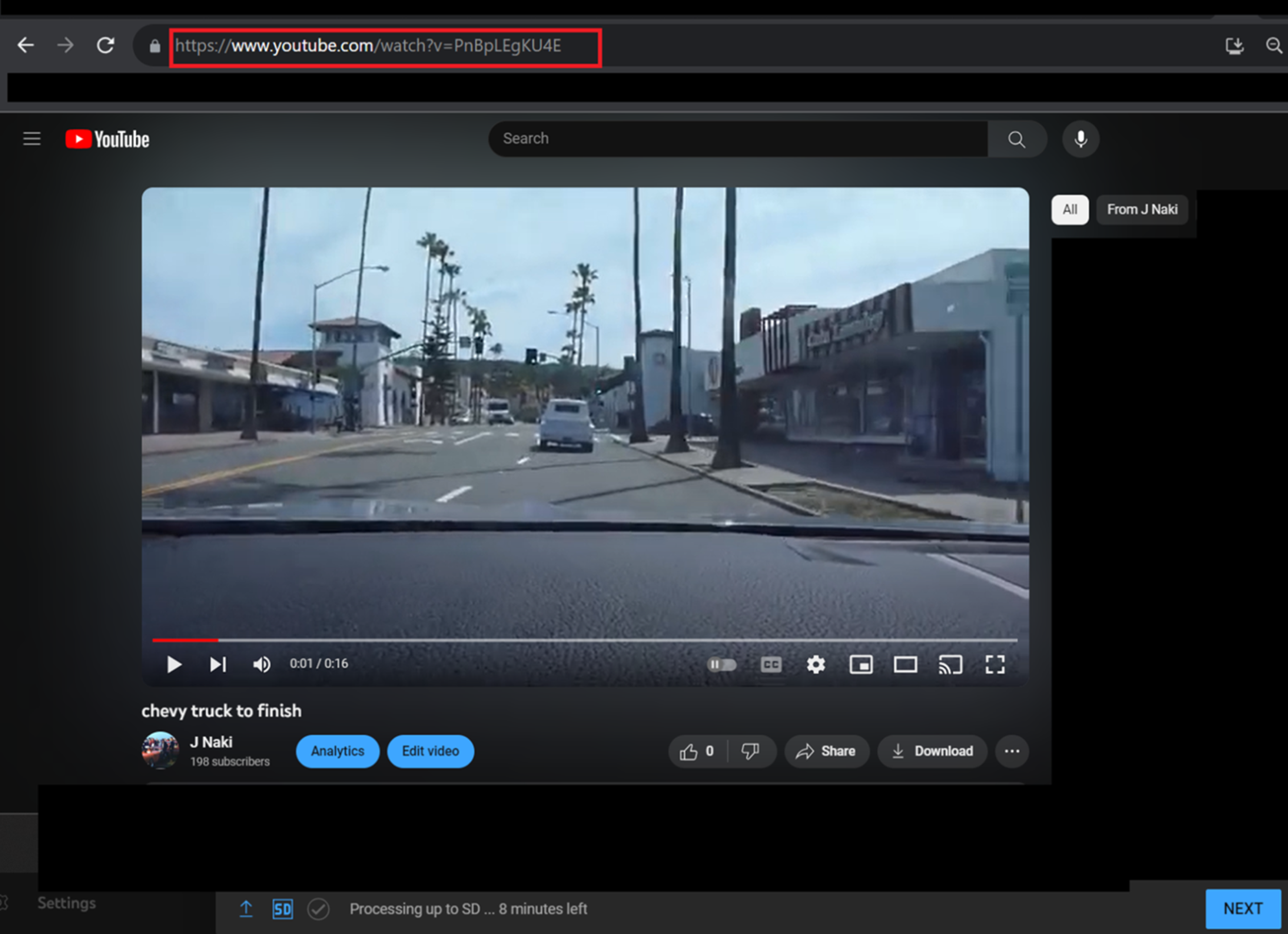Switch to theater mode
Viewport: 1288px width, 934px height.
pyautogui.click(x=905, y=664)
